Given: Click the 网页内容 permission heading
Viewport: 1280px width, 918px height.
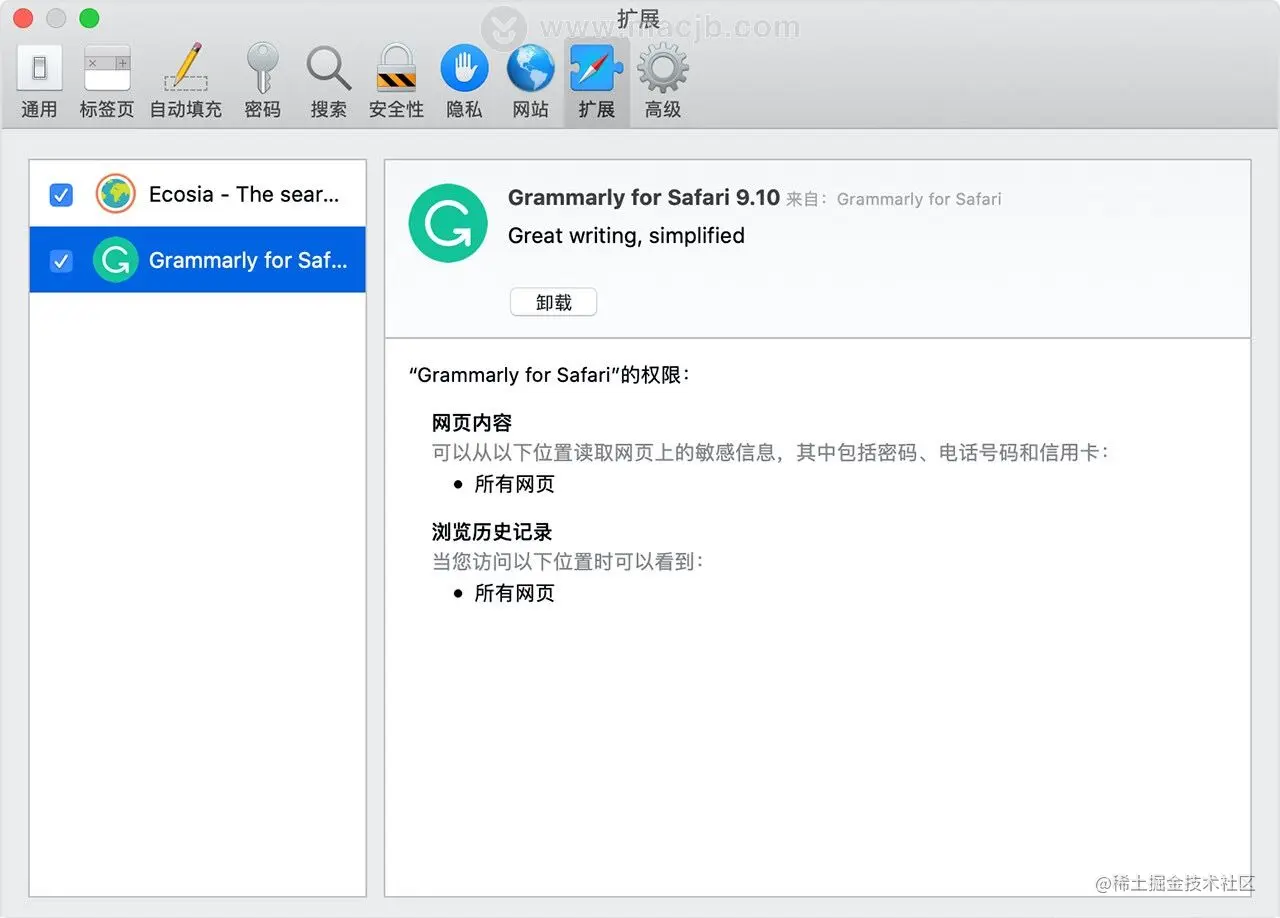Looking at the screenshot, I should point(472,423).
